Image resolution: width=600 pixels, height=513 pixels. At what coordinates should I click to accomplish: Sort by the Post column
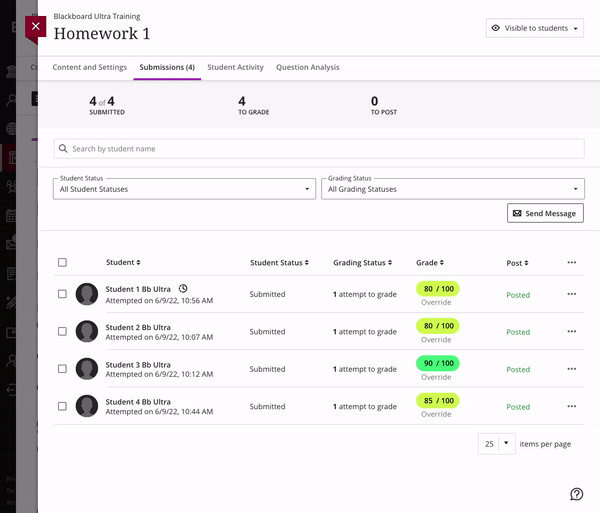pos(517,263)
